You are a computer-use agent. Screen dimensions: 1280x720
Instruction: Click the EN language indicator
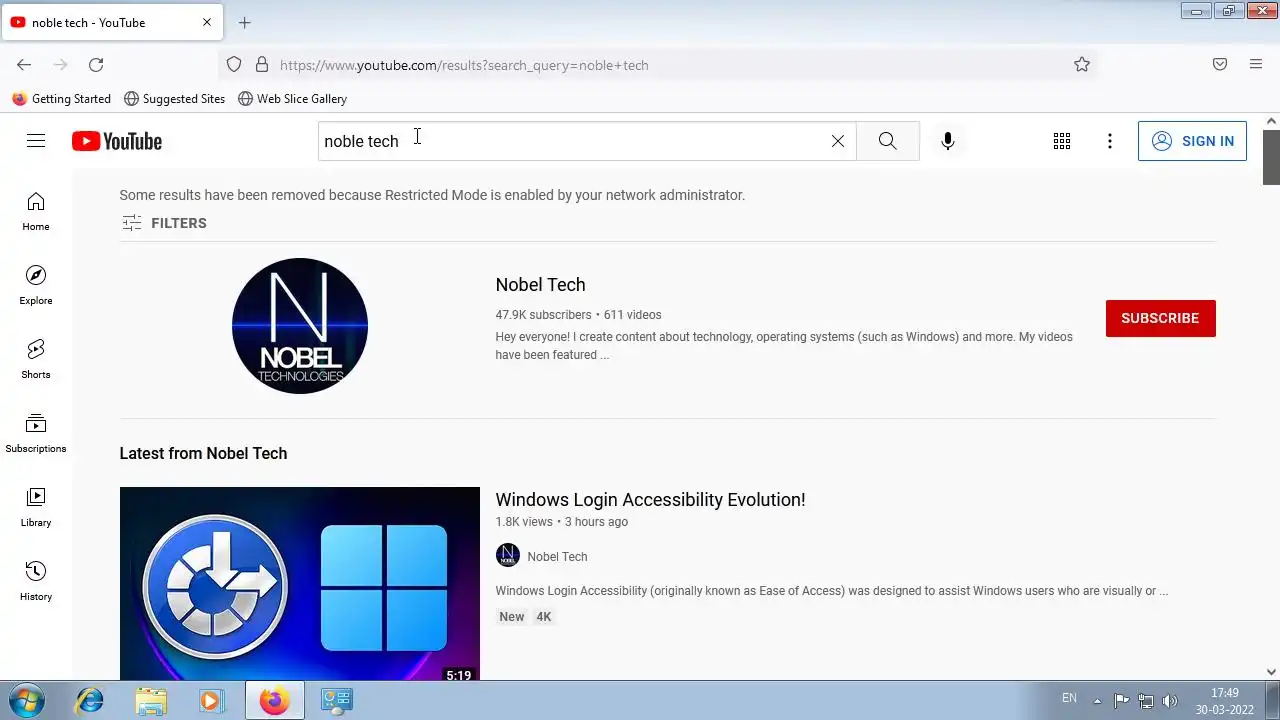(1069, 698)
